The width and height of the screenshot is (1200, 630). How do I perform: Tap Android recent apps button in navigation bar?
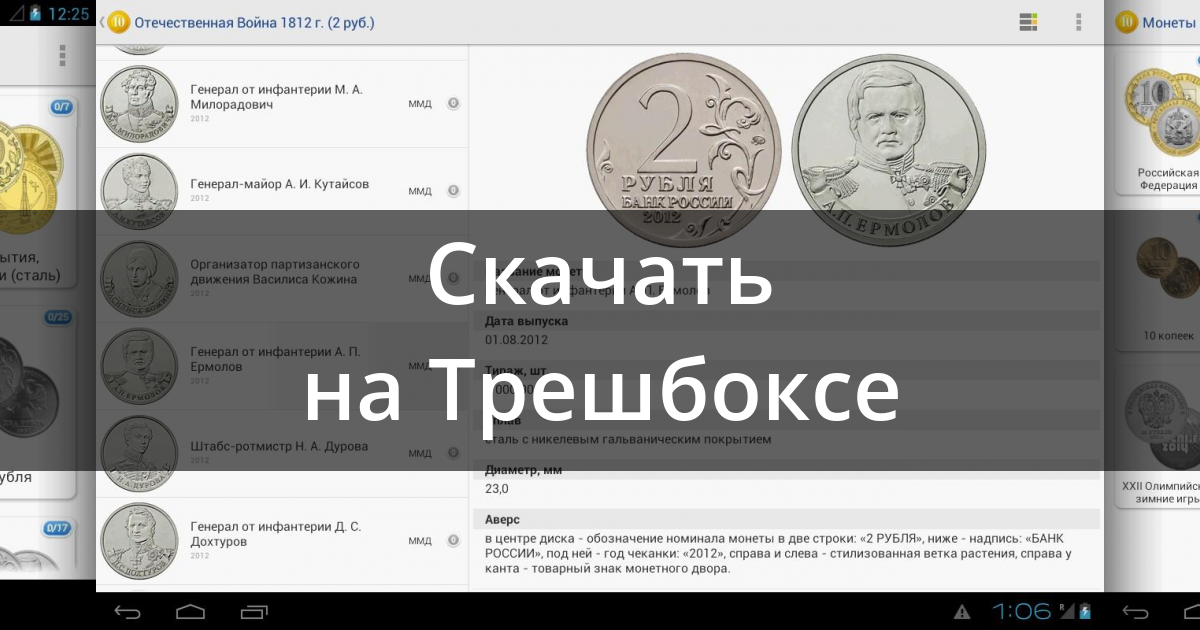(254, 611)
